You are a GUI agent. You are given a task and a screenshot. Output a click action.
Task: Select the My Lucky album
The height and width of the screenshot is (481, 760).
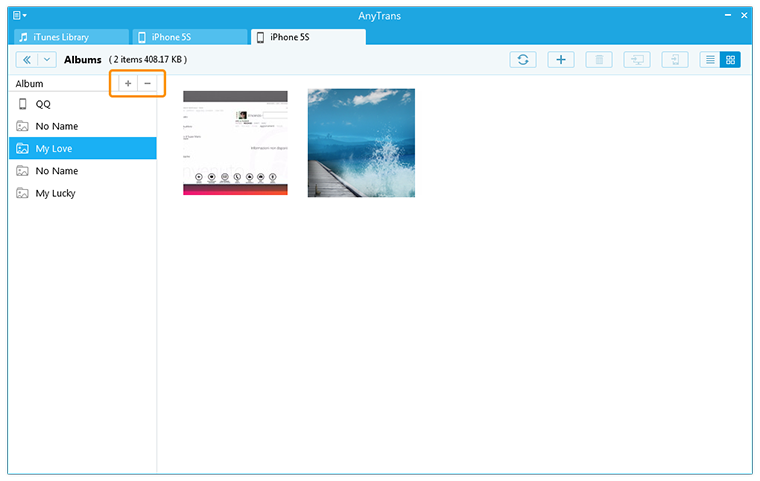coord(55,193)
